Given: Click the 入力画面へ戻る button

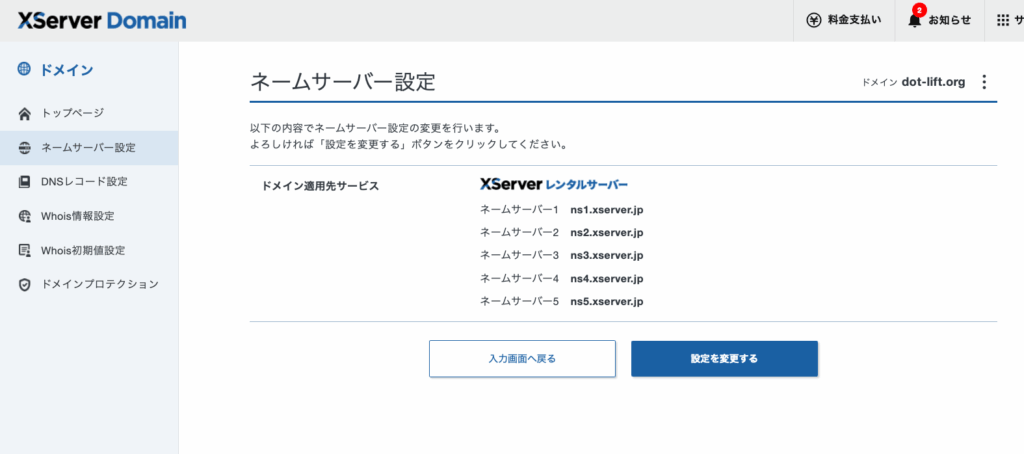Looking at the screenshot, I should [x=522, y=358].
